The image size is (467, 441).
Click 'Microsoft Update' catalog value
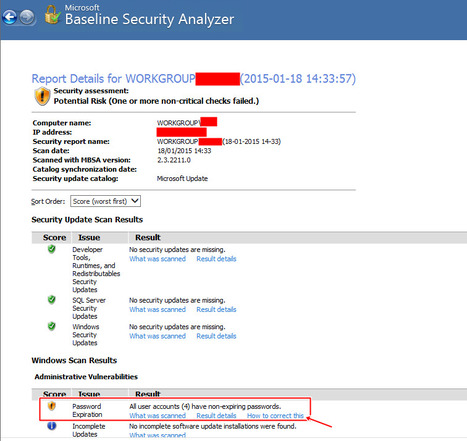tap(182, 179)
